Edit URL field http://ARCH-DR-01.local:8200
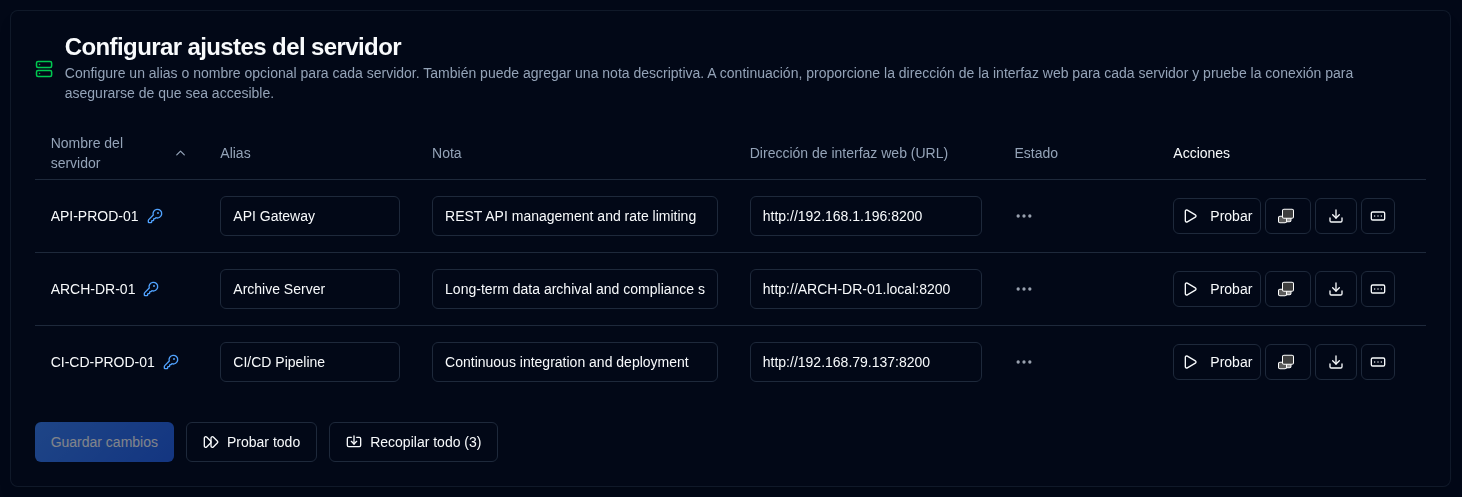 pos(866,289)
